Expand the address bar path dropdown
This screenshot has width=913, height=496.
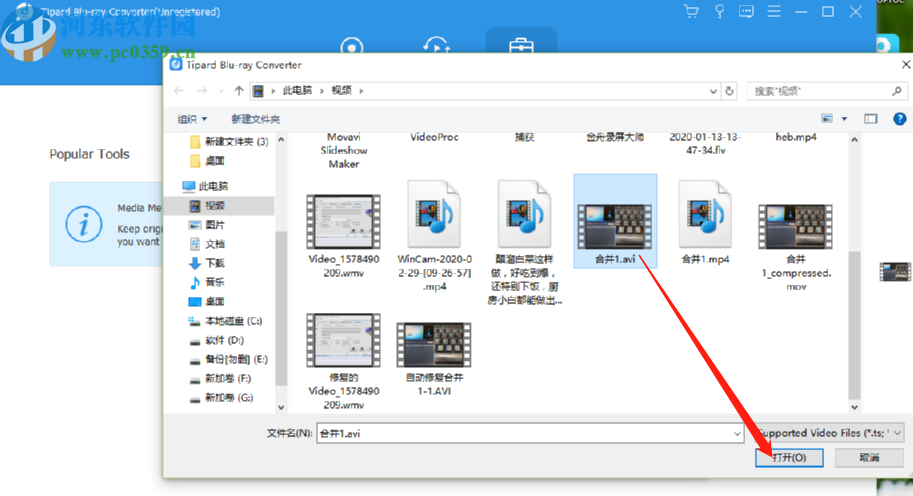point(713,91)
